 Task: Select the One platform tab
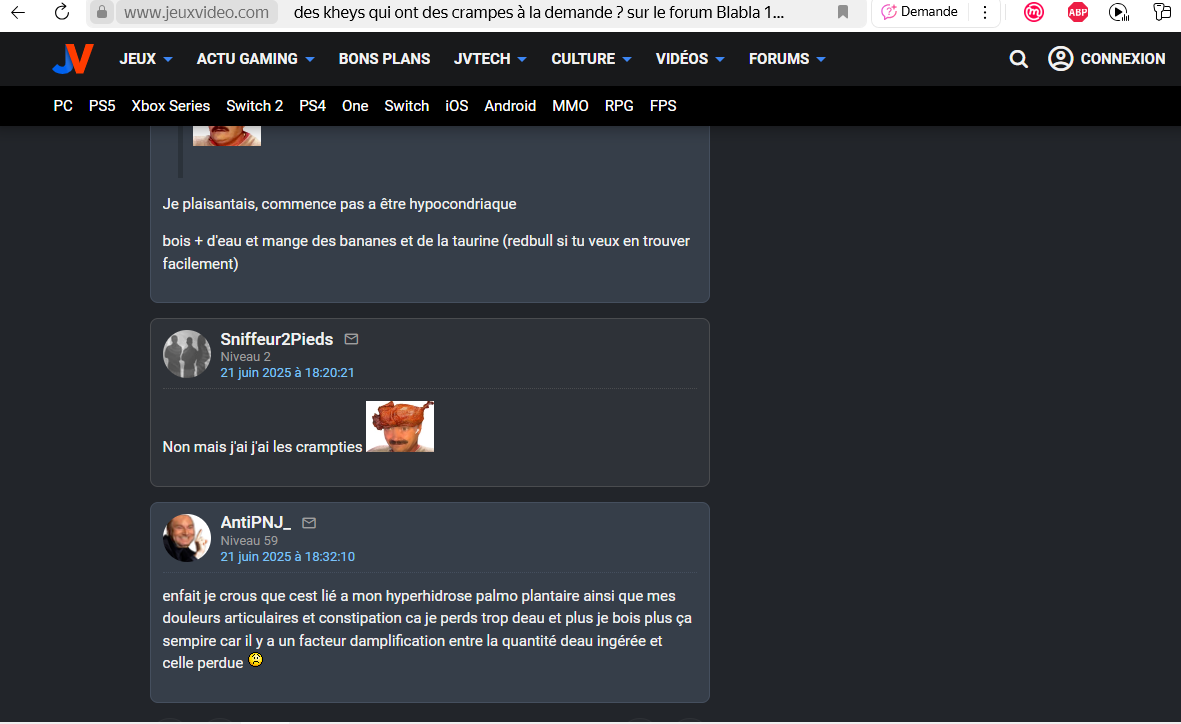click(355, 106)
